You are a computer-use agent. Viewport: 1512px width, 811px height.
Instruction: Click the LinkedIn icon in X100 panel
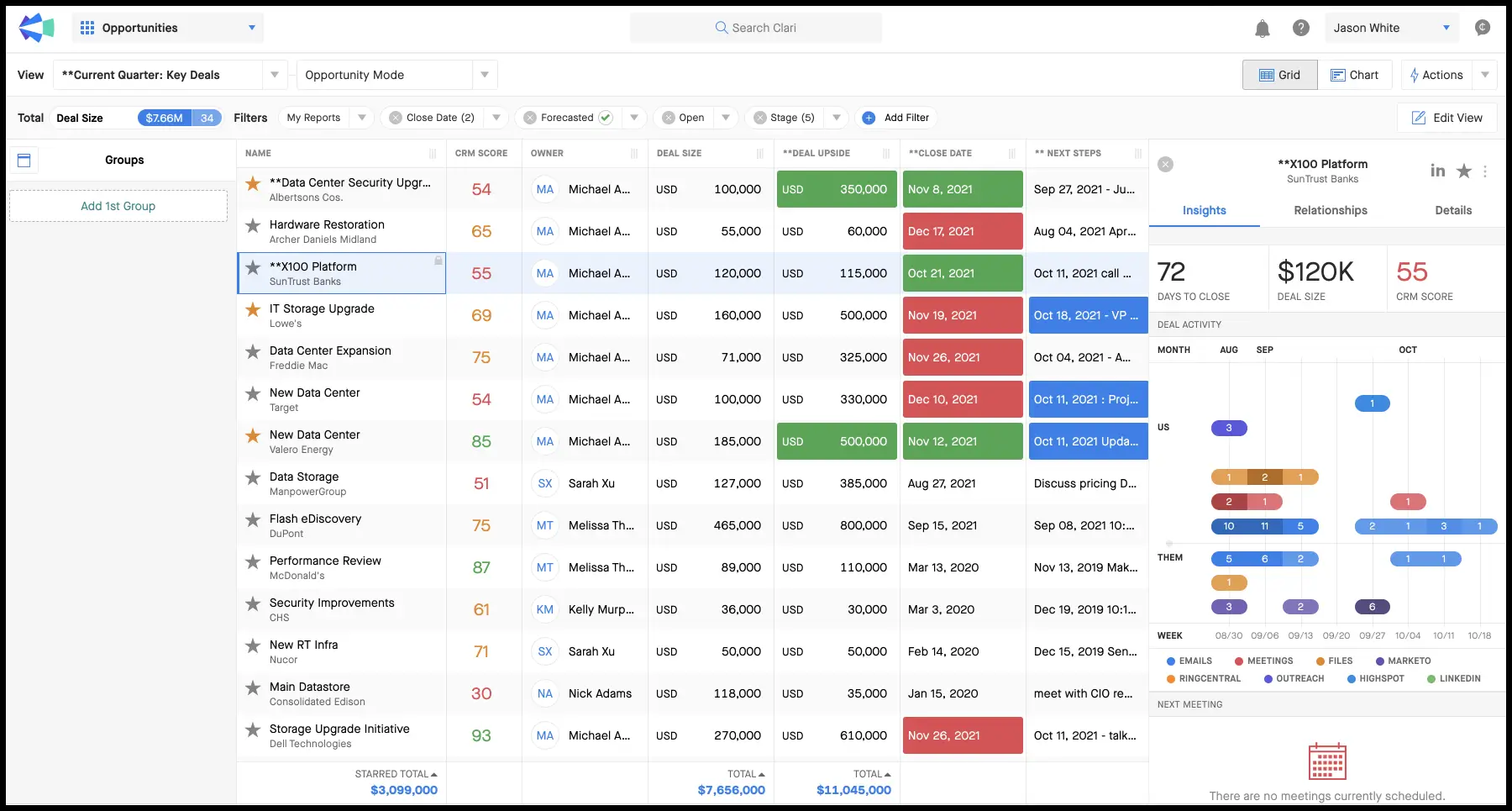[1437, 171]
